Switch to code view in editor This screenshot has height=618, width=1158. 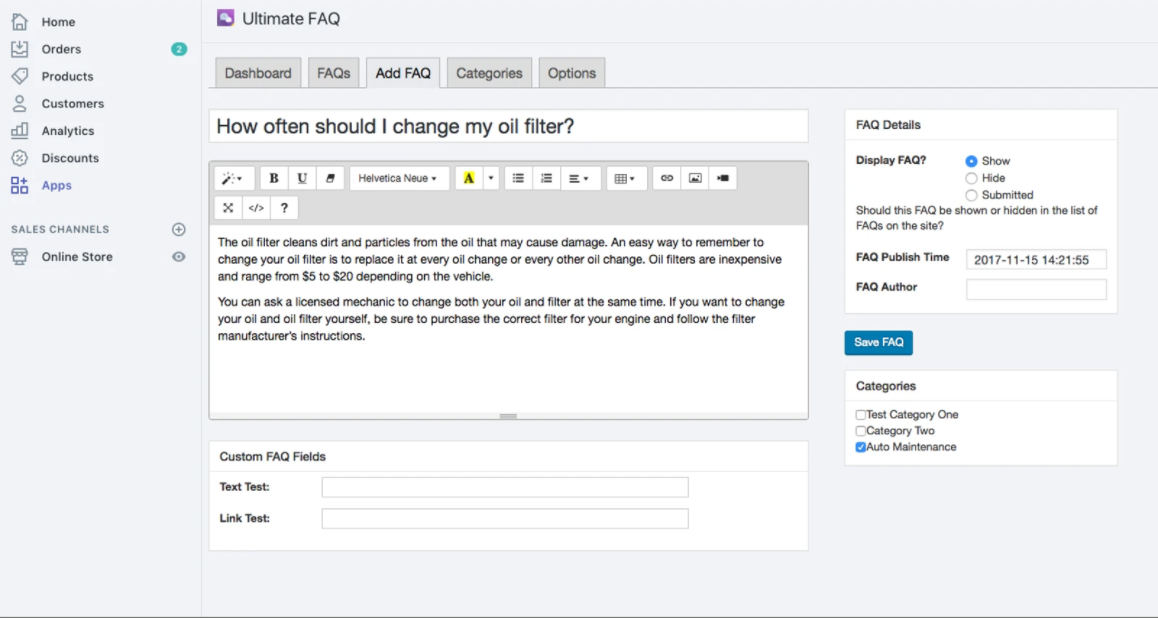tap(256, 208)
